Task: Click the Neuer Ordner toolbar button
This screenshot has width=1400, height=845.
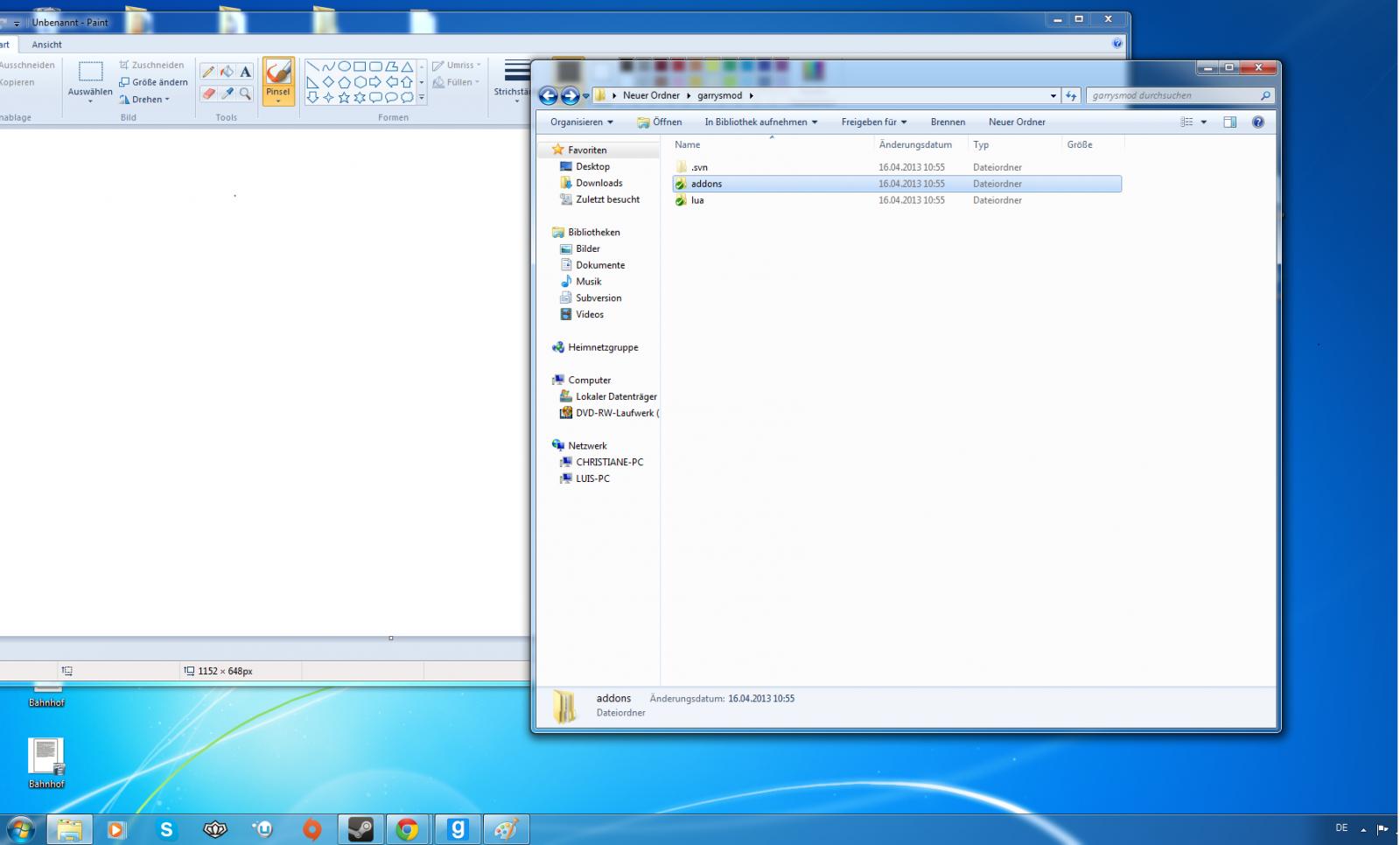Action: pos(1017,122)
